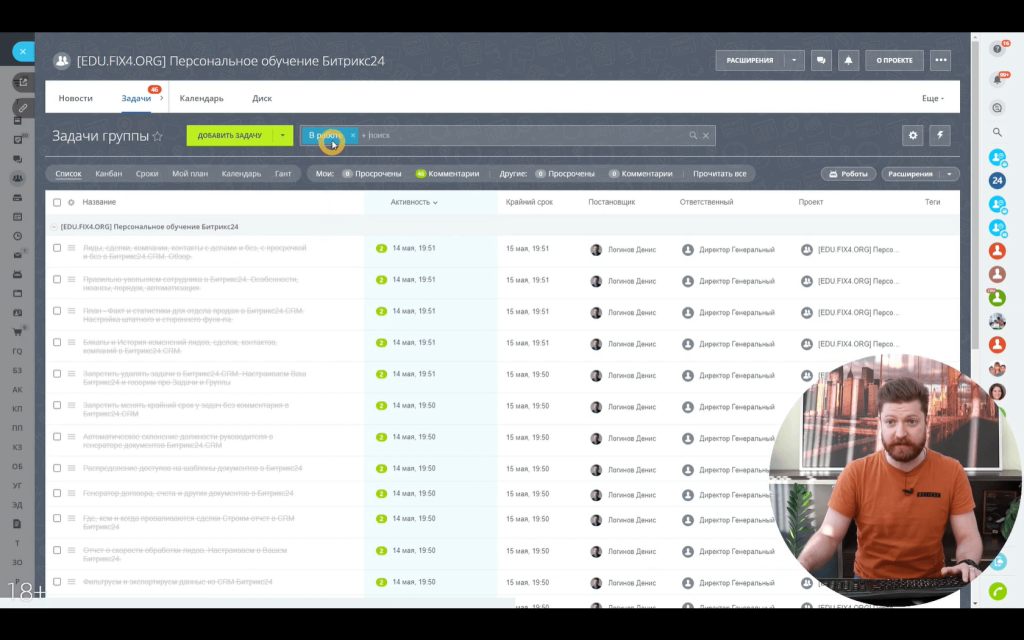Open the Календарь view next to Мой план

click(241, 174)
